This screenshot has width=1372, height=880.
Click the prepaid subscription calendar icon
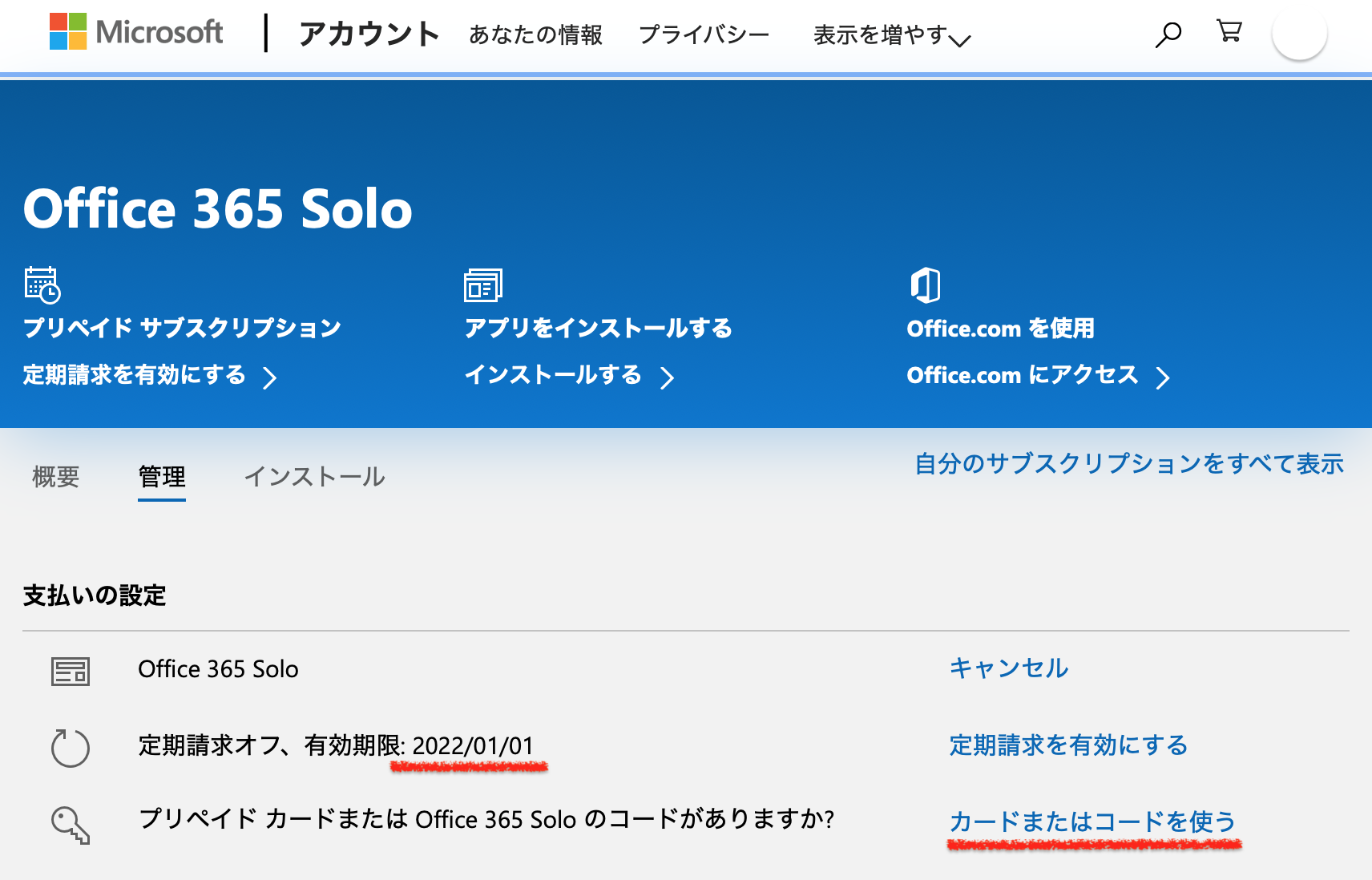[x=42, y=285]
